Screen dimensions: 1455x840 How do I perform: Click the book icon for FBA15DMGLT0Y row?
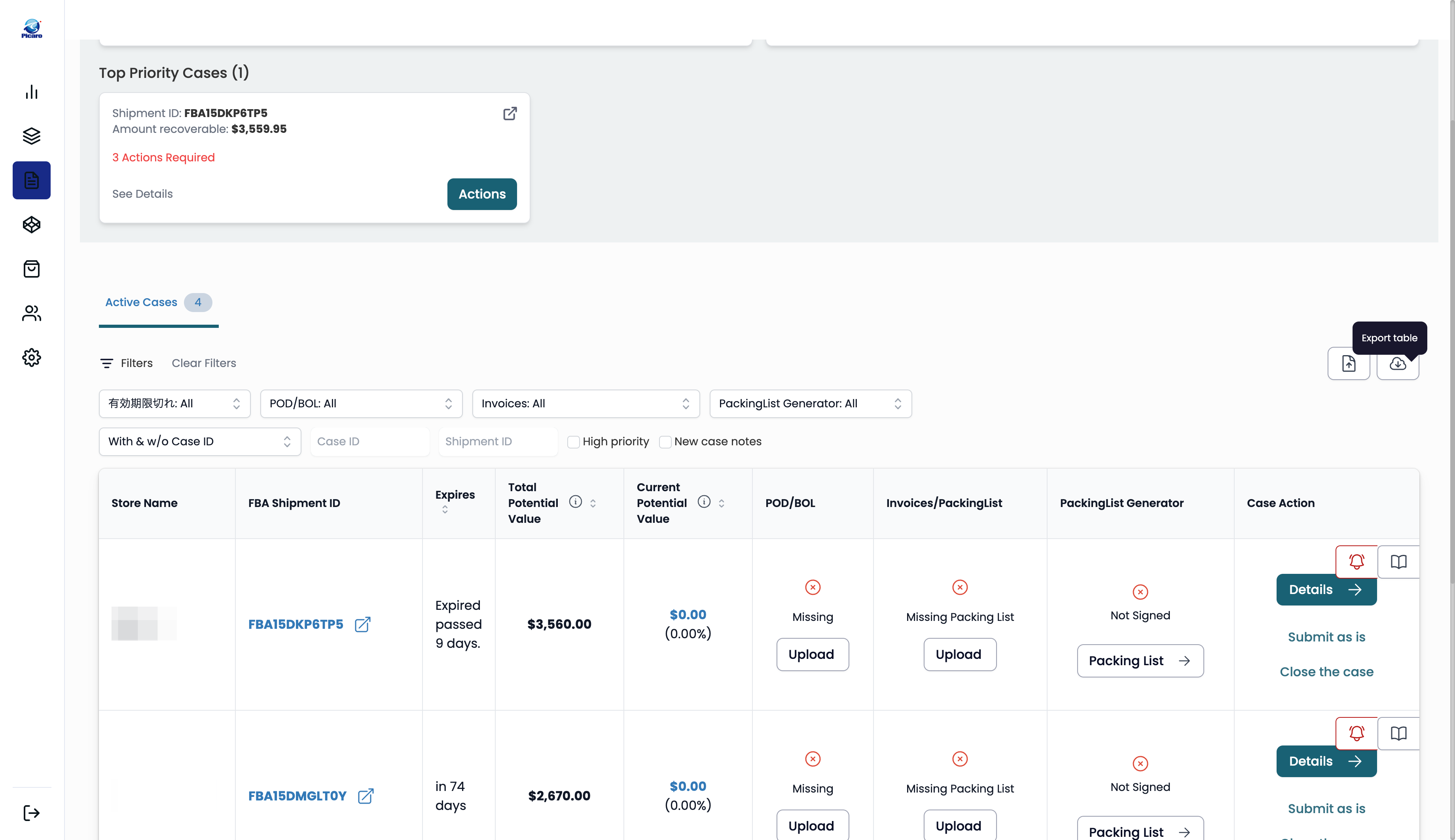point(1398,733)
